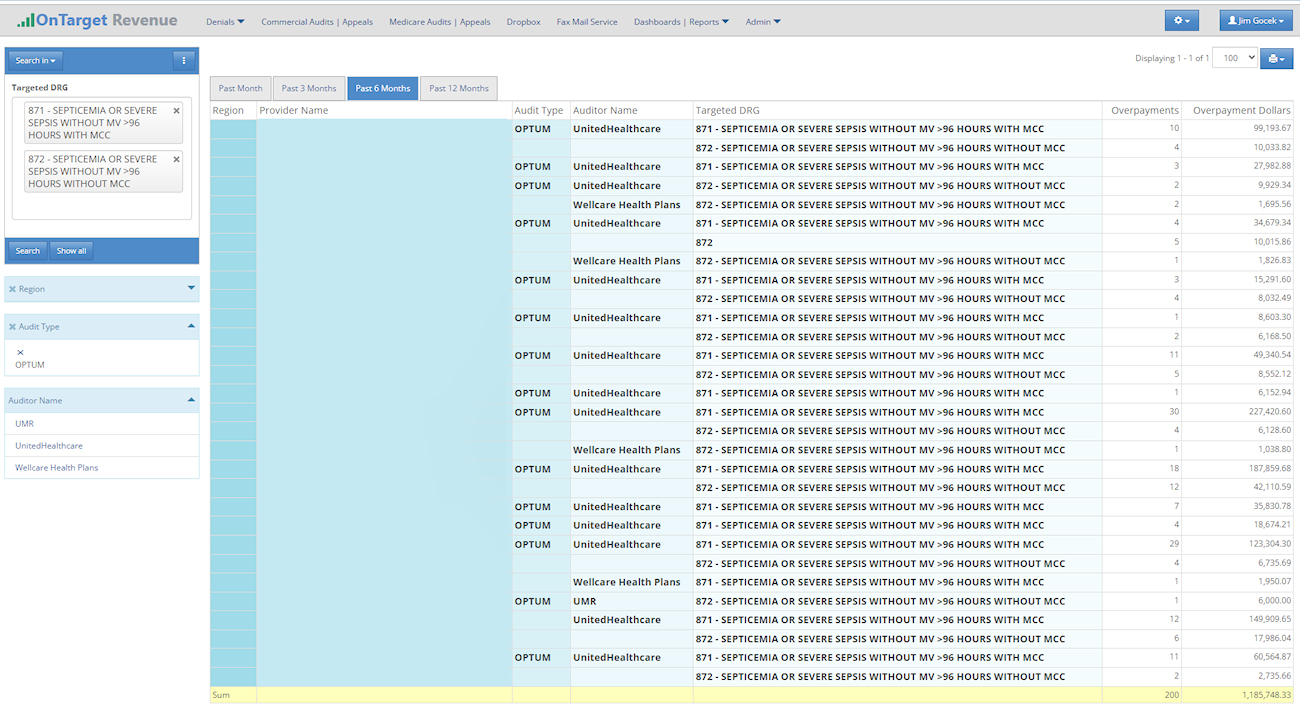Open the Dashboards | Reports menu
This screenshot has height=709, width=1300.
[x=681, y=21]
